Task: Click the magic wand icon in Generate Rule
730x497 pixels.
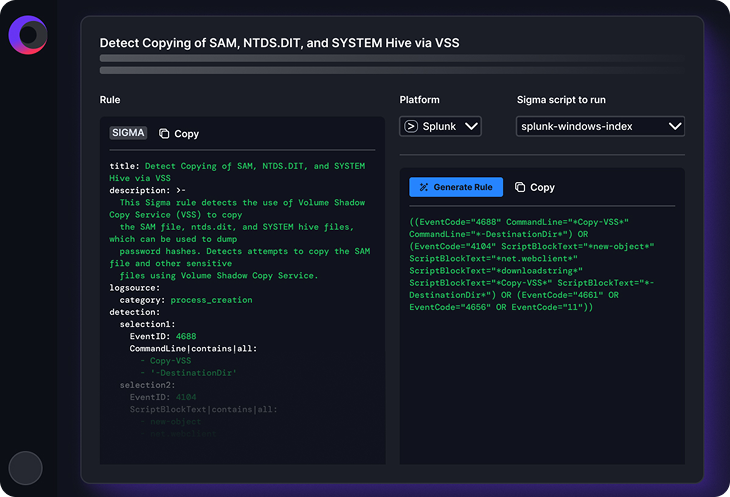Action: tap(424, 187)
